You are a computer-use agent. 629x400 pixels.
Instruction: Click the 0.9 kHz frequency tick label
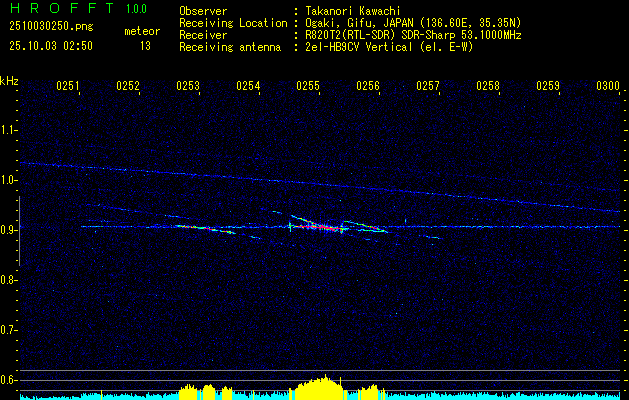point(8,230)
